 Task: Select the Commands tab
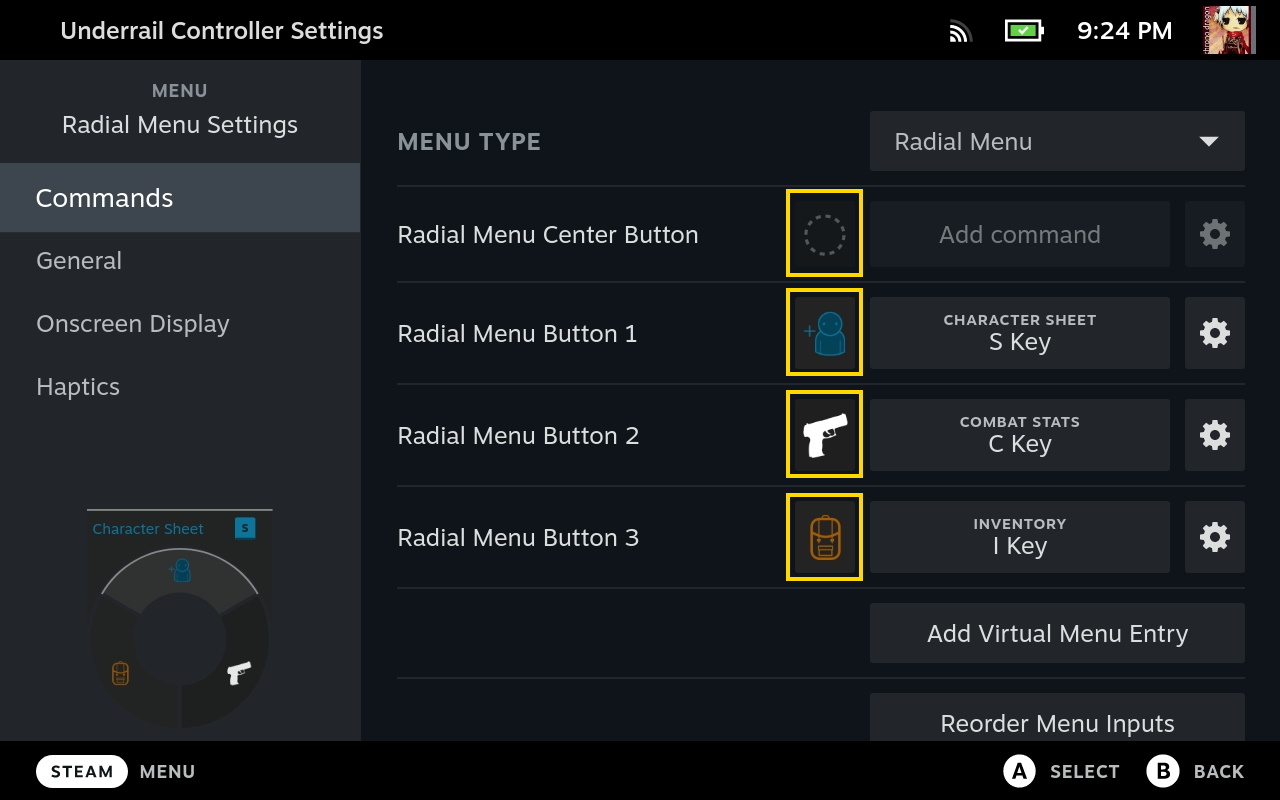point(180,198)
